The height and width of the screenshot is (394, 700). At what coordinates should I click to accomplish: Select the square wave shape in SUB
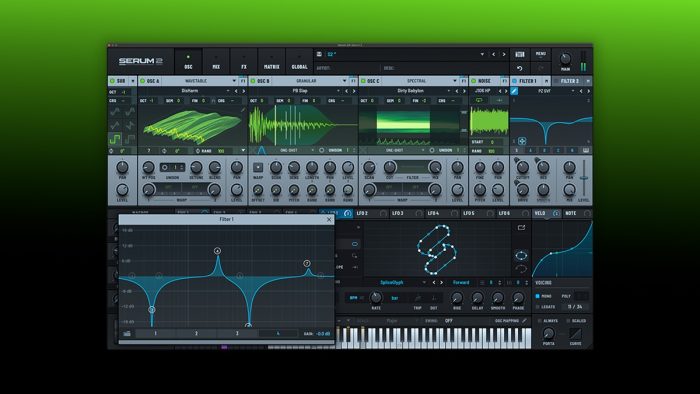coord(115,139)
